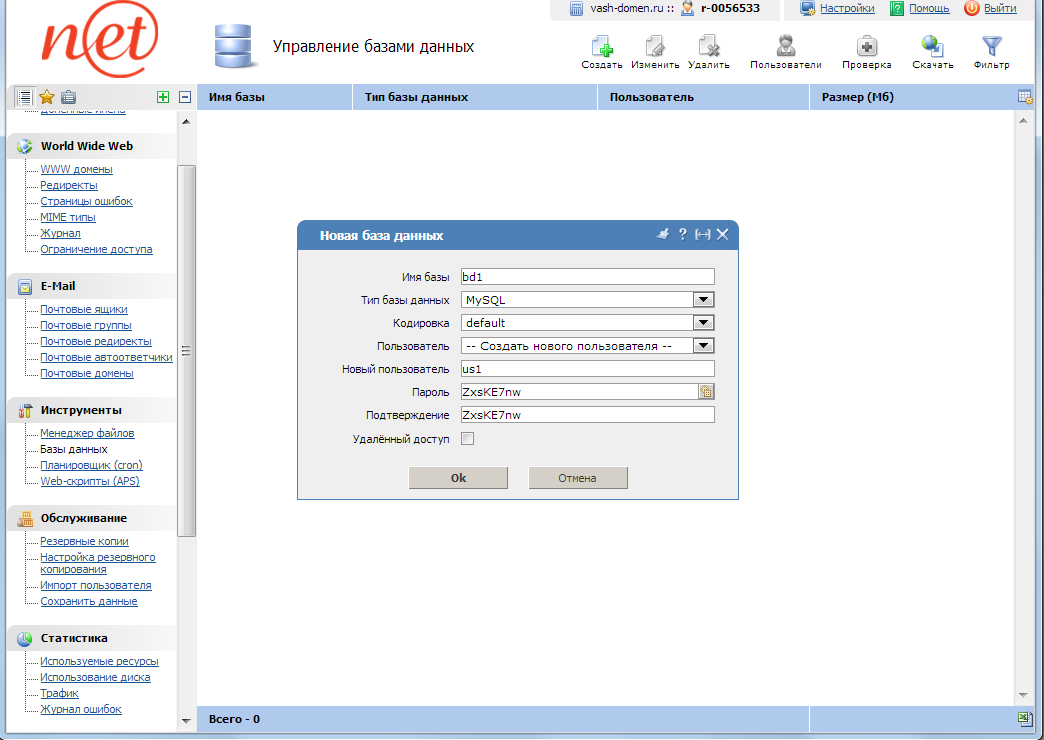Open the Тип базы данных dropdown
Image resolution: width=1044 pixels, height=740 pixels.
[x=704, y=300]
